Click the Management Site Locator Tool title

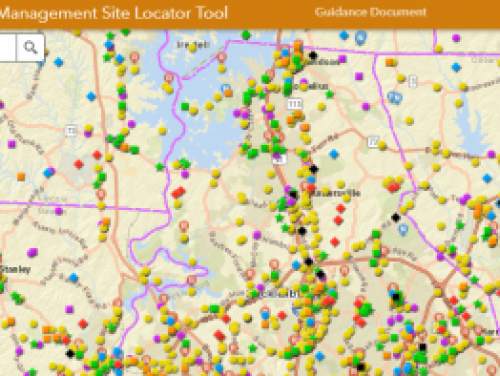pos(114,14)
